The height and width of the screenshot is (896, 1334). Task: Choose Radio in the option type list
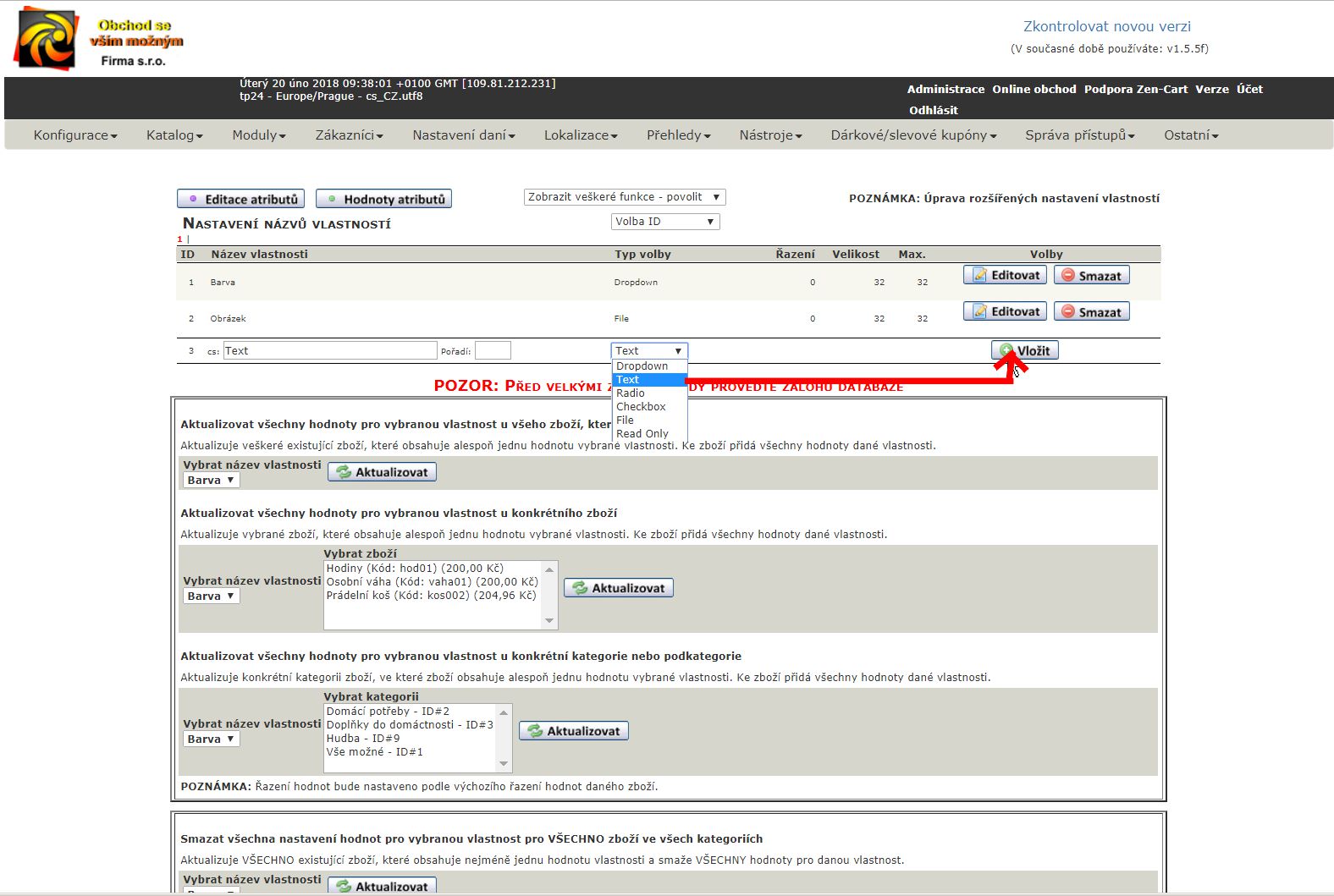click(631, 393)
